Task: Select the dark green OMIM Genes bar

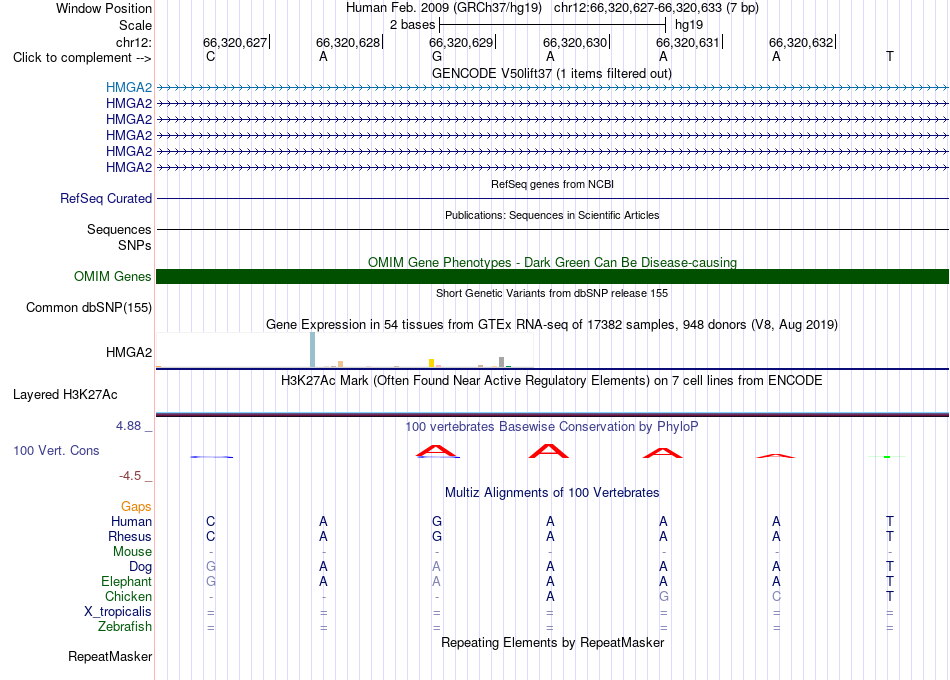Action: pos(552,276)
